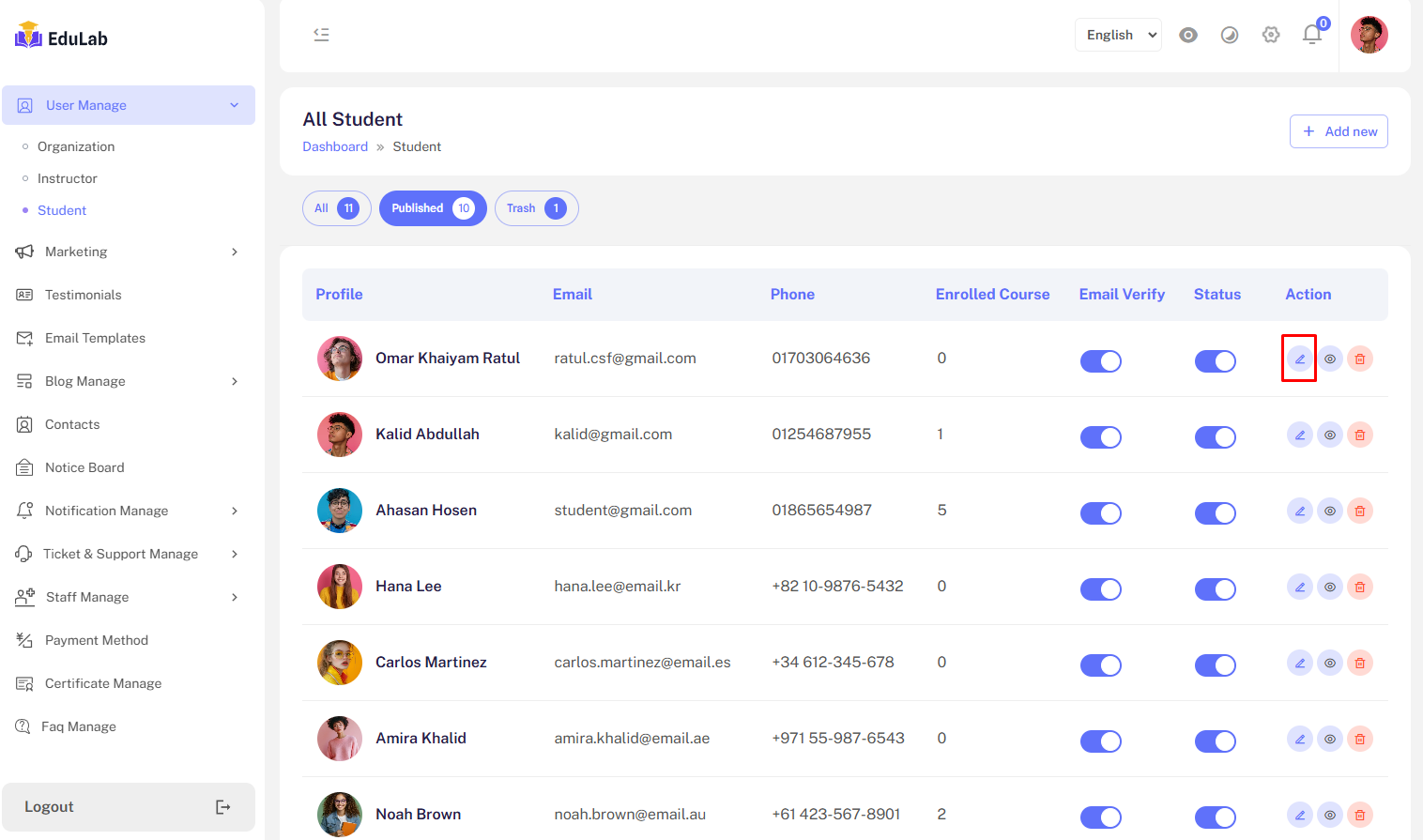The height and width of the screenshot is (840, 1423).
Task: Open the user profile avatar in the header
Action: (1368, 35)
